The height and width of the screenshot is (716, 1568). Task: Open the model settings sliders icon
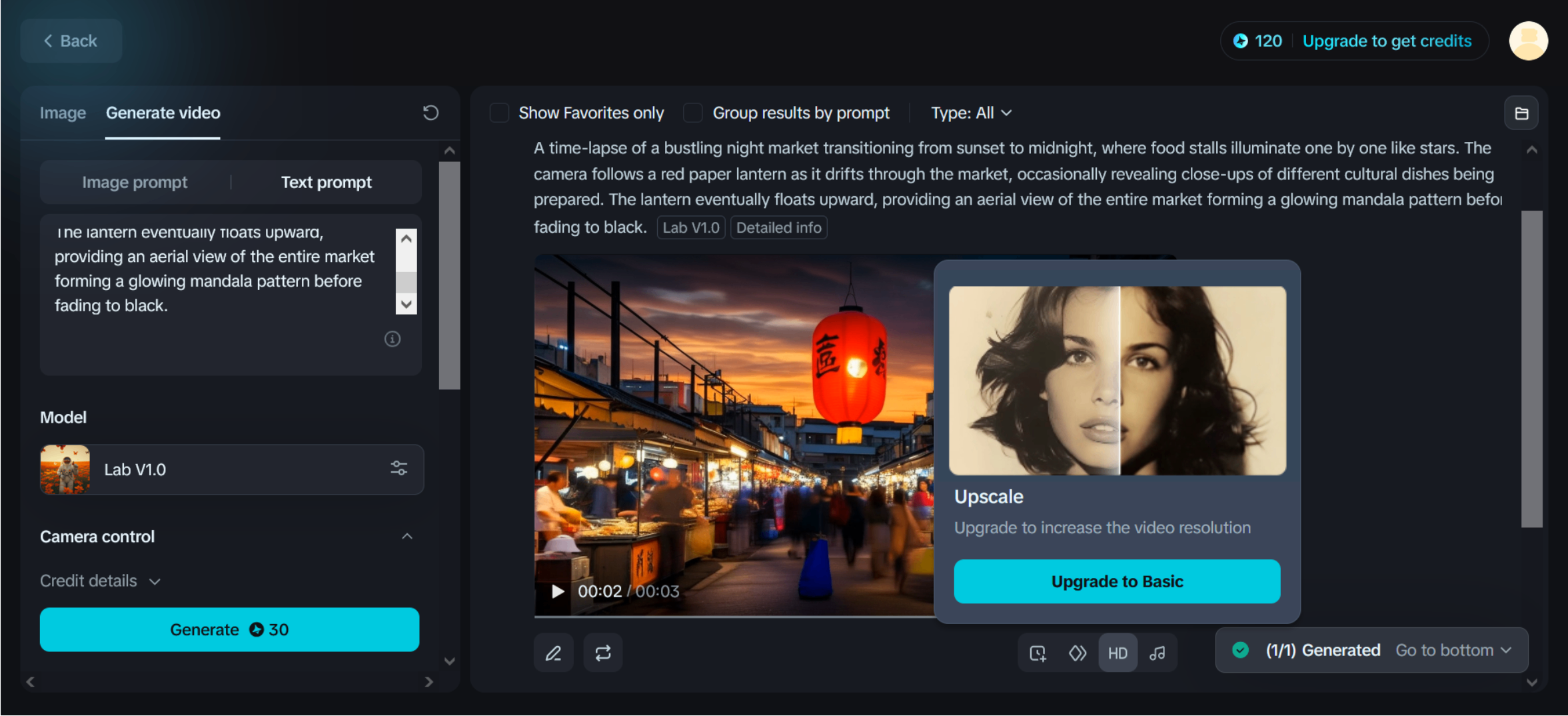[399, 468]
